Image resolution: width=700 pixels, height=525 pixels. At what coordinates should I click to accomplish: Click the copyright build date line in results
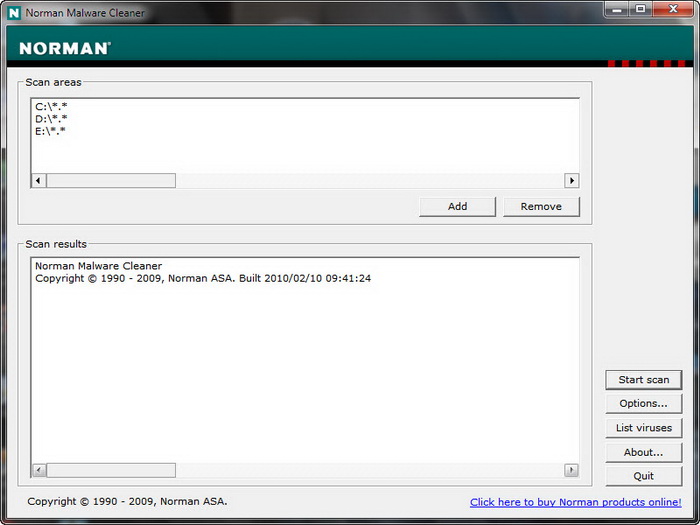(203, 279)
